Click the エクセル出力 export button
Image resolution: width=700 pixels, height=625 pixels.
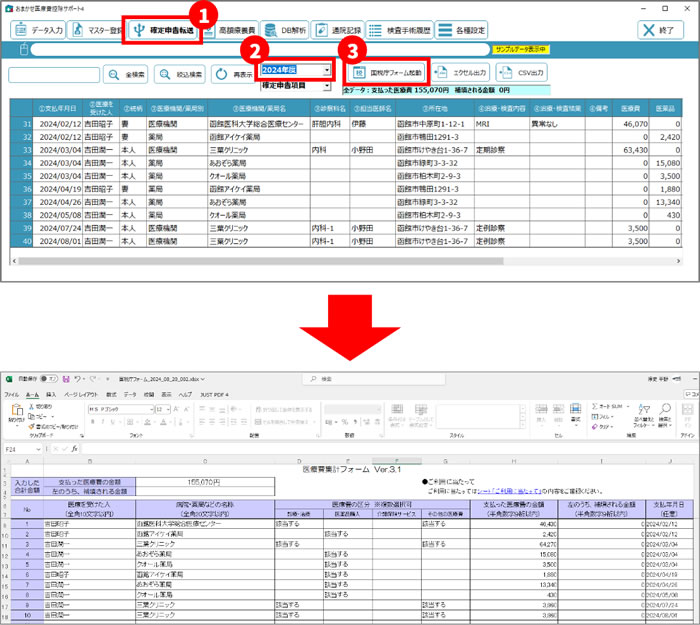coord(460,73)
